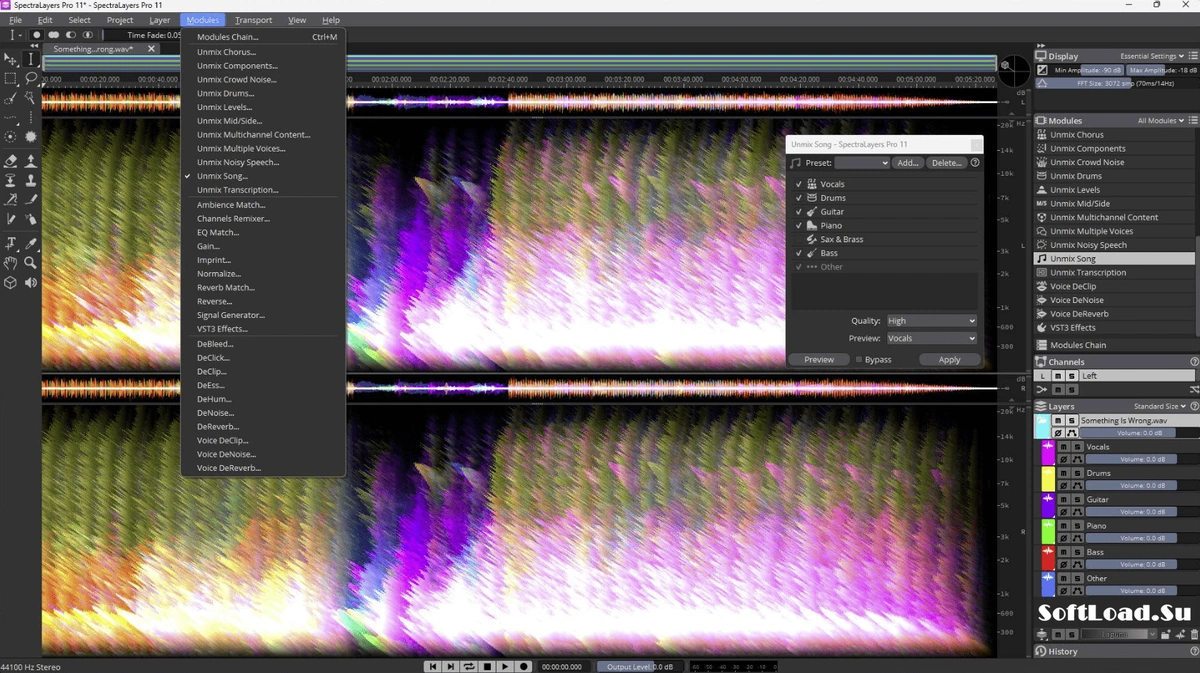The width and height of the screenshot is (1200, 673).
Task: Click the Stop playback button
Action: 487,667
